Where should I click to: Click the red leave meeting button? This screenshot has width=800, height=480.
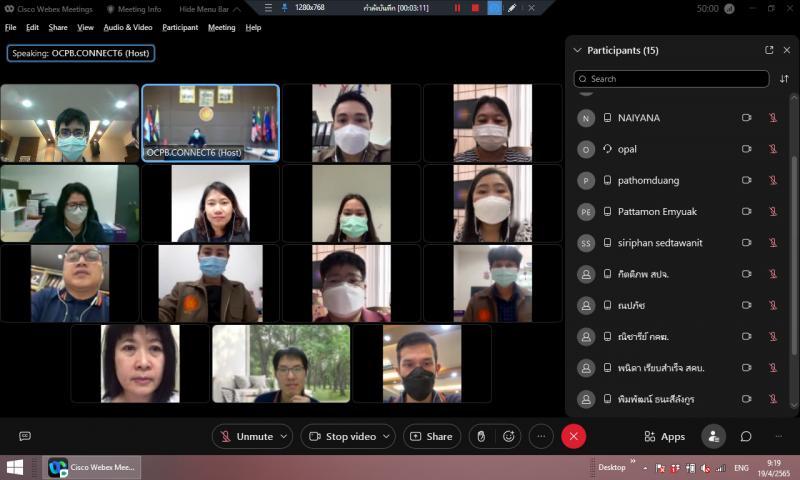[573, 436]
